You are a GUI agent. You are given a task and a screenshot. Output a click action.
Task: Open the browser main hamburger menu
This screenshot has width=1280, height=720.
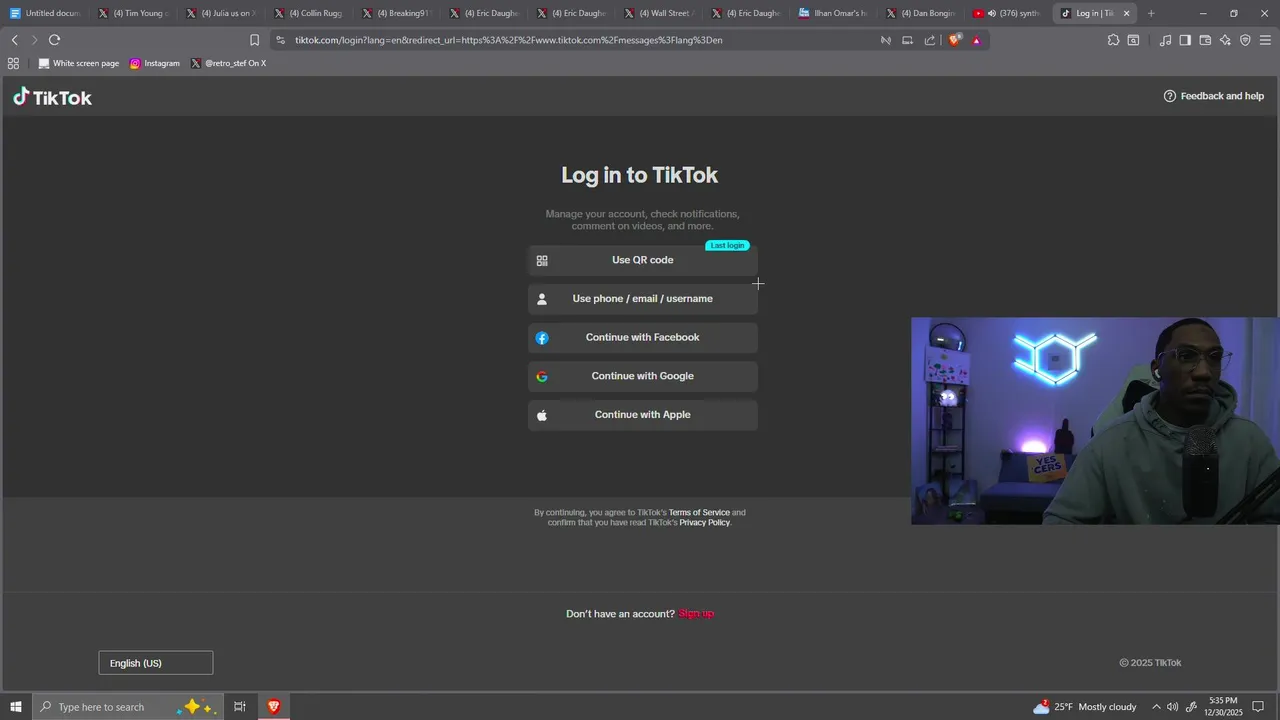(x=1265, y=40)
